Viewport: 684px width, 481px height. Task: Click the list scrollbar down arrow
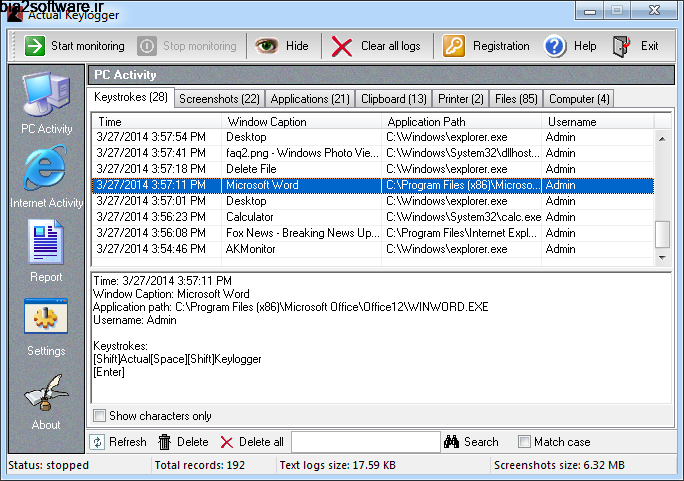[662, 258]
